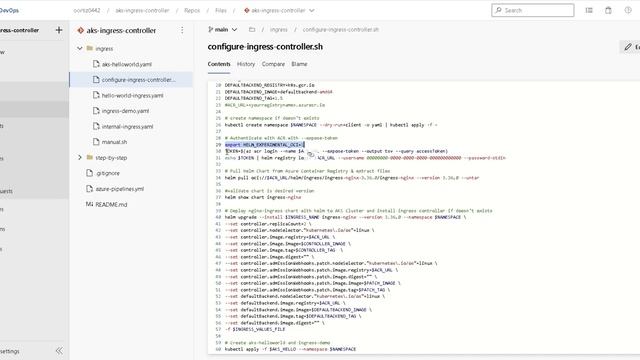The image size is (640, 360).
Task: Click configure-ingress-controller.sh in the path breadcrumb
Action: 340,29
